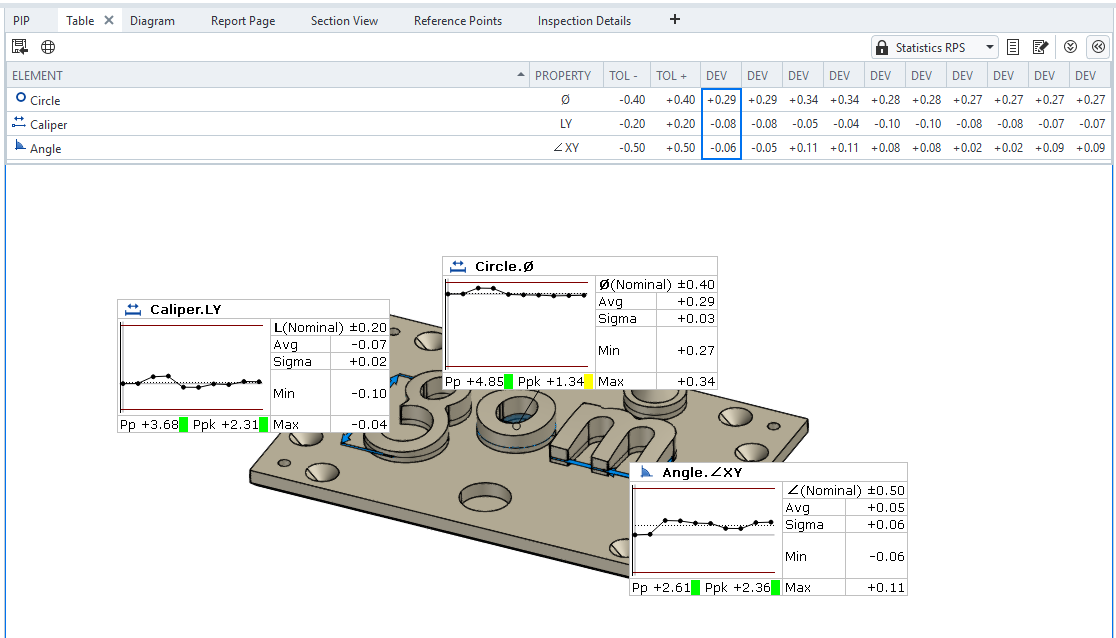Click the Caliper.LY label title icon
Image resolution: width=1116 pixels, height=638 pixels.
point(131,309)
